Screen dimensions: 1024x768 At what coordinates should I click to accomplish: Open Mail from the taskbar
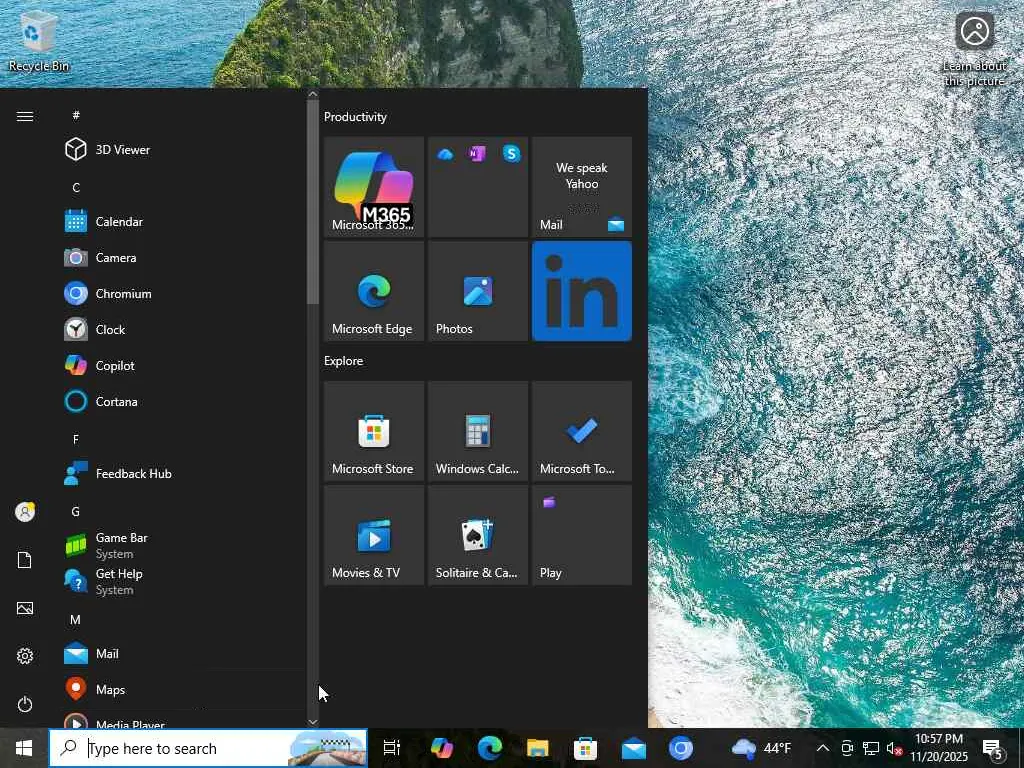tap(633, 748)
